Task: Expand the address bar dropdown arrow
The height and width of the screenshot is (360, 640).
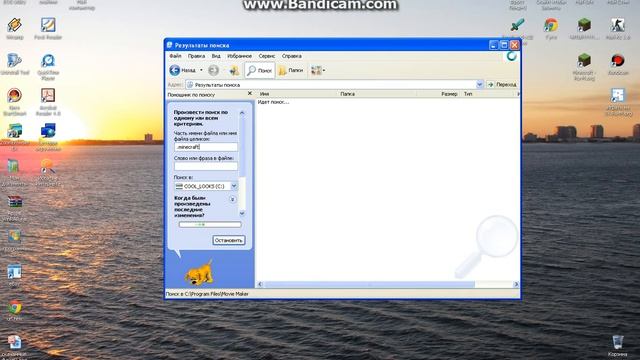Action: [x=480, y=84]
